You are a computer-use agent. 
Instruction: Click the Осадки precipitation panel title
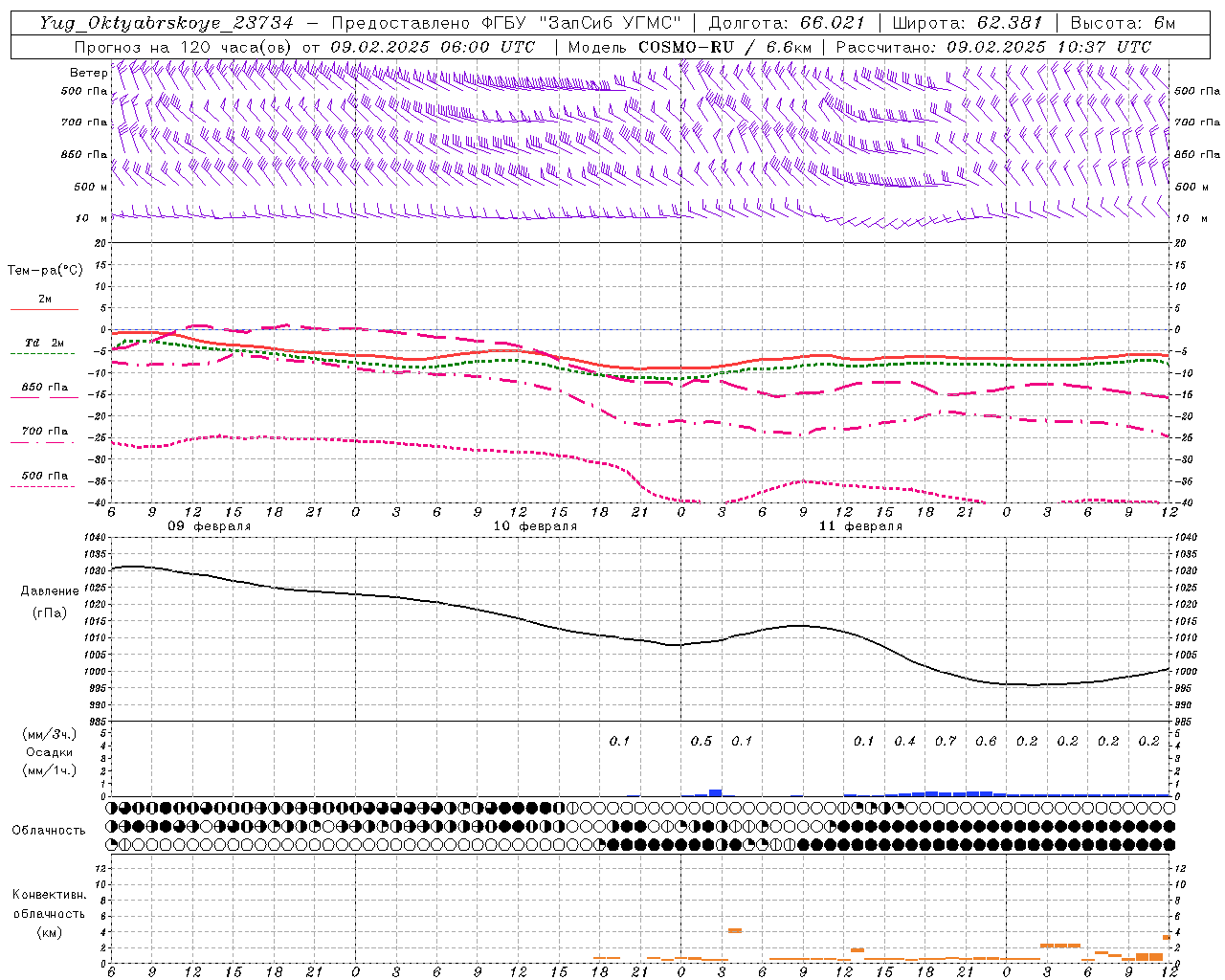click(x=50, y=752)
